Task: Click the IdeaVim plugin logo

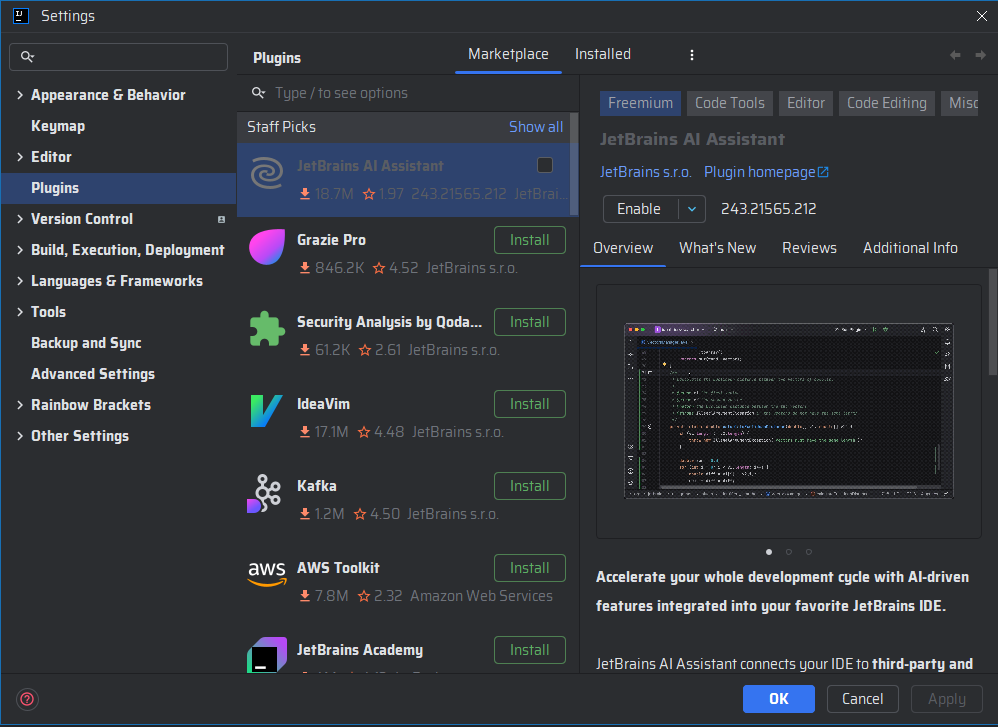Action: click(x=267, y=411)
